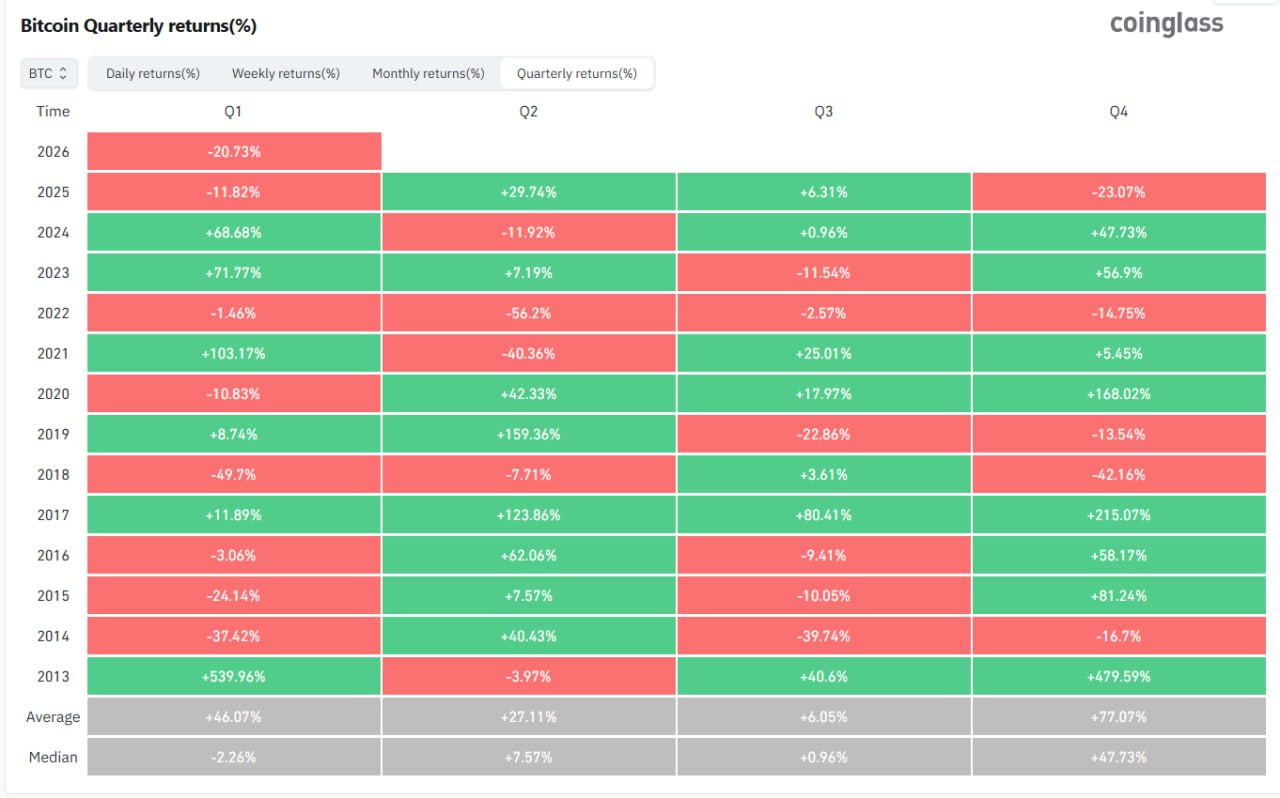Switch to the Monthly returns(%) tab
This screenshot has width=1280, height=798.
click(x=428, y=73)
